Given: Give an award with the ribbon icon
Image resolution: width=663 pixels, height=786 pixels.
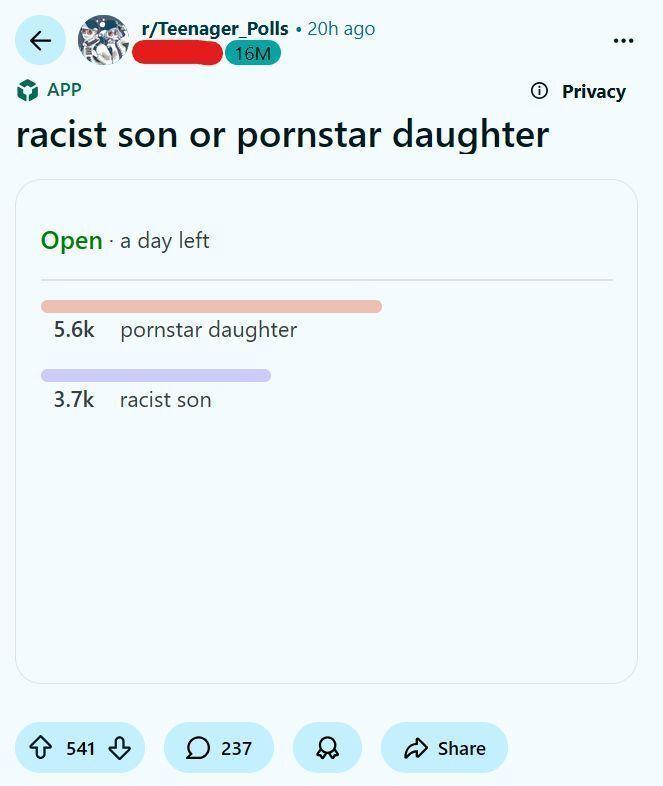Looking at the screenshot, I should coord(327,748).
